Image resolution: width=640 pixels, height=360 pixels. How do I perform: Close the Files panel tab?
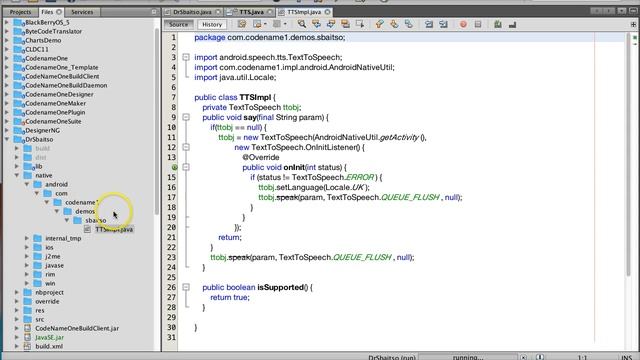pos(59,12)
